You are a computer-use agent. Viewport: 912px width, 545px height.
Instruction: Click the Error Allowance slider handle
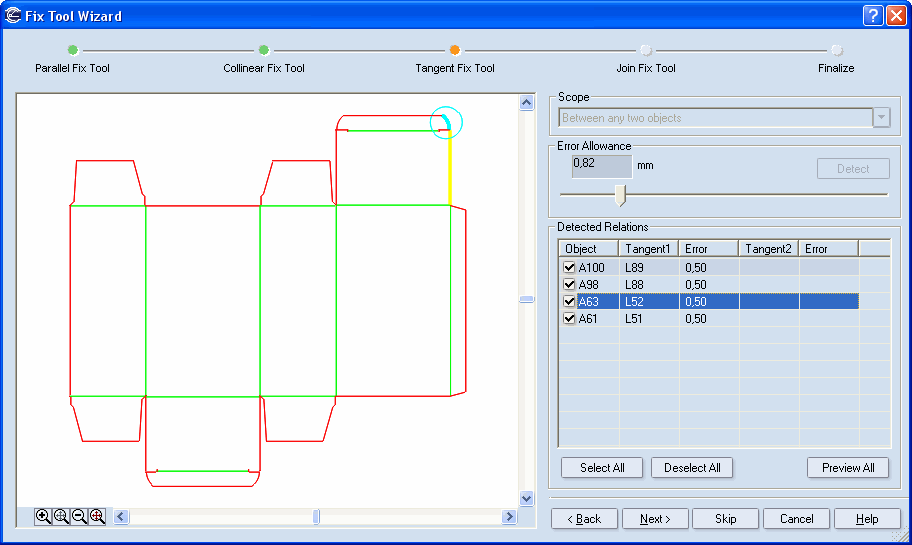620,194
